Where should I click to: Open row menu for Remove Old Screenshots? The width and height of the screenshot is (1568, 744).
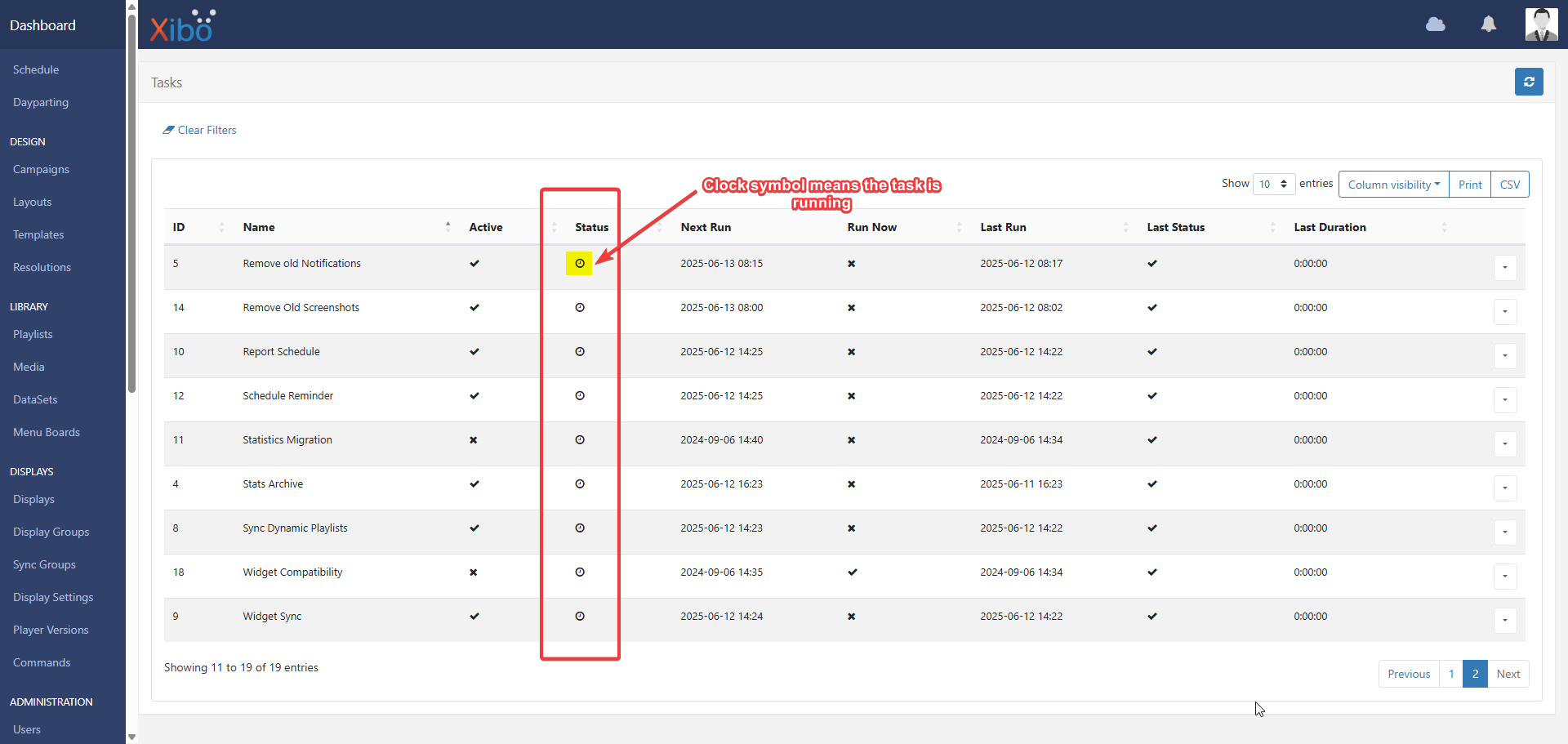click(x=1505, y=311)
